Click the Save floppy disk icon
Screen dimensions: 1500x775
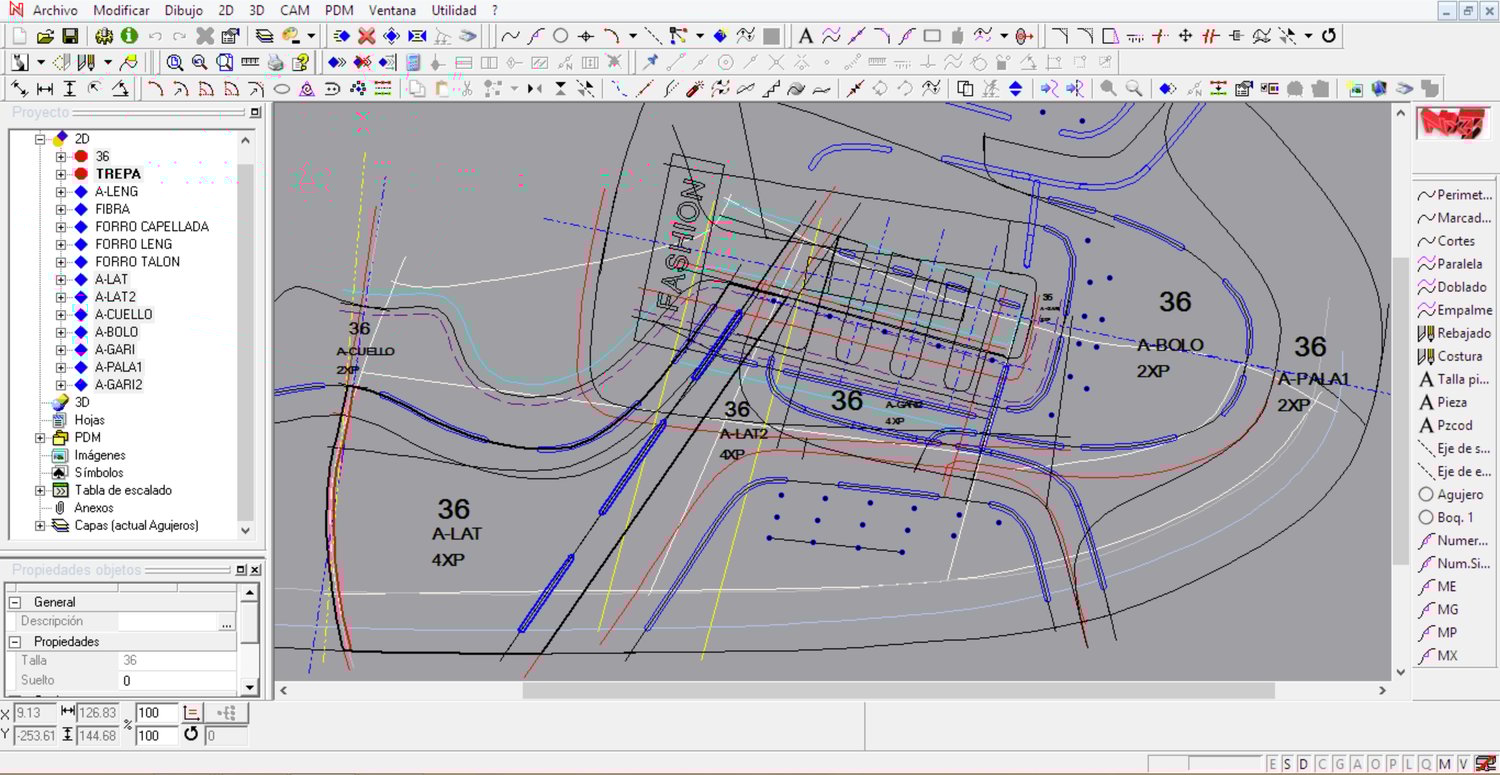tap(70, 36)
